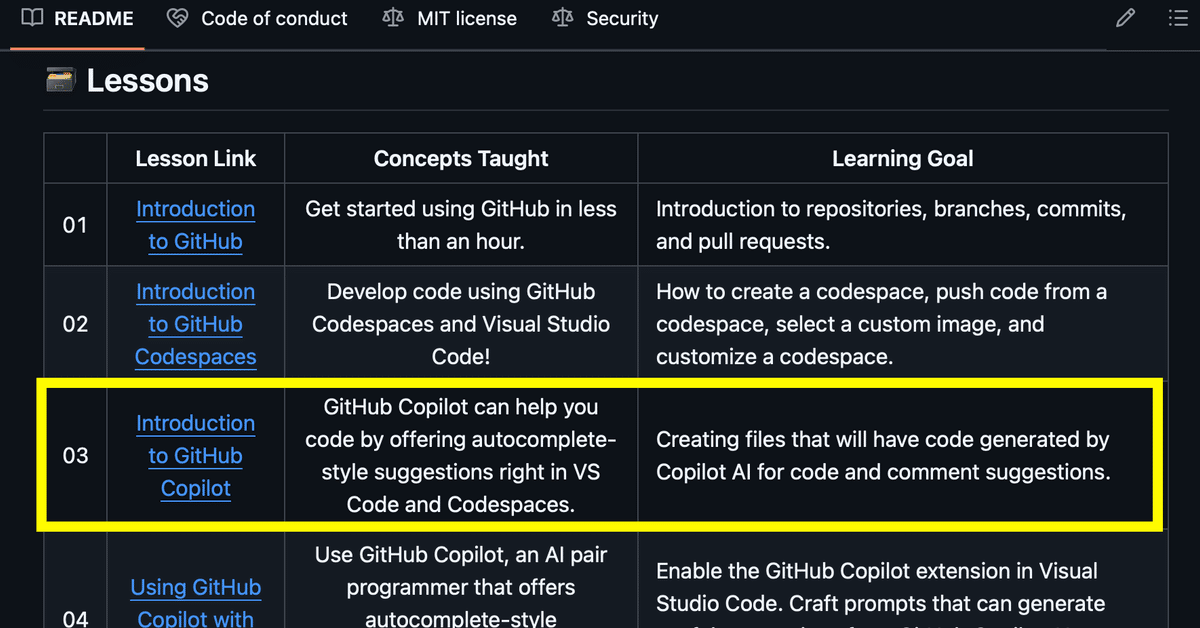Viewport: 1200px width, 628px height.
Task: Open the Using GitHub Copilot with link
Action: pos(196,603)
